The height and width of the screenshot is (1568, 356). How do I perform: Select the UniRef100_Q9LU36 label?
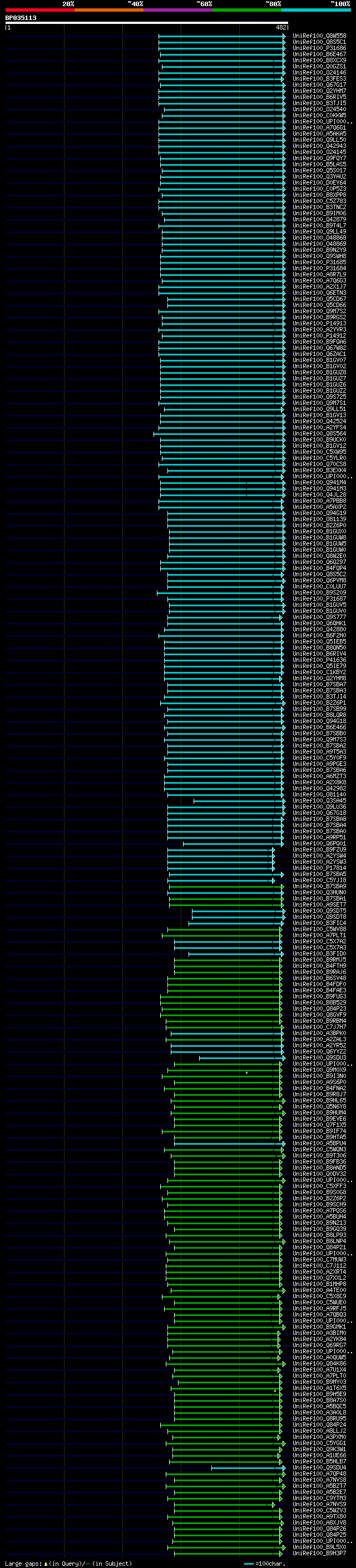coord(319,807)
